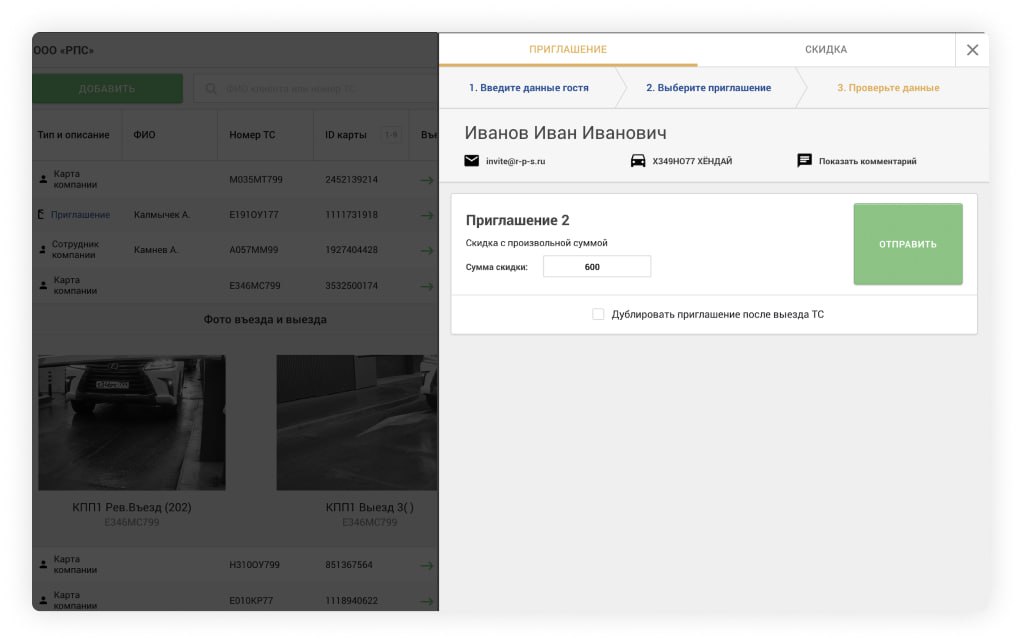Open the КПП1 Рев.Въезд (202) photo thumbnail

(x=131, y=422)
